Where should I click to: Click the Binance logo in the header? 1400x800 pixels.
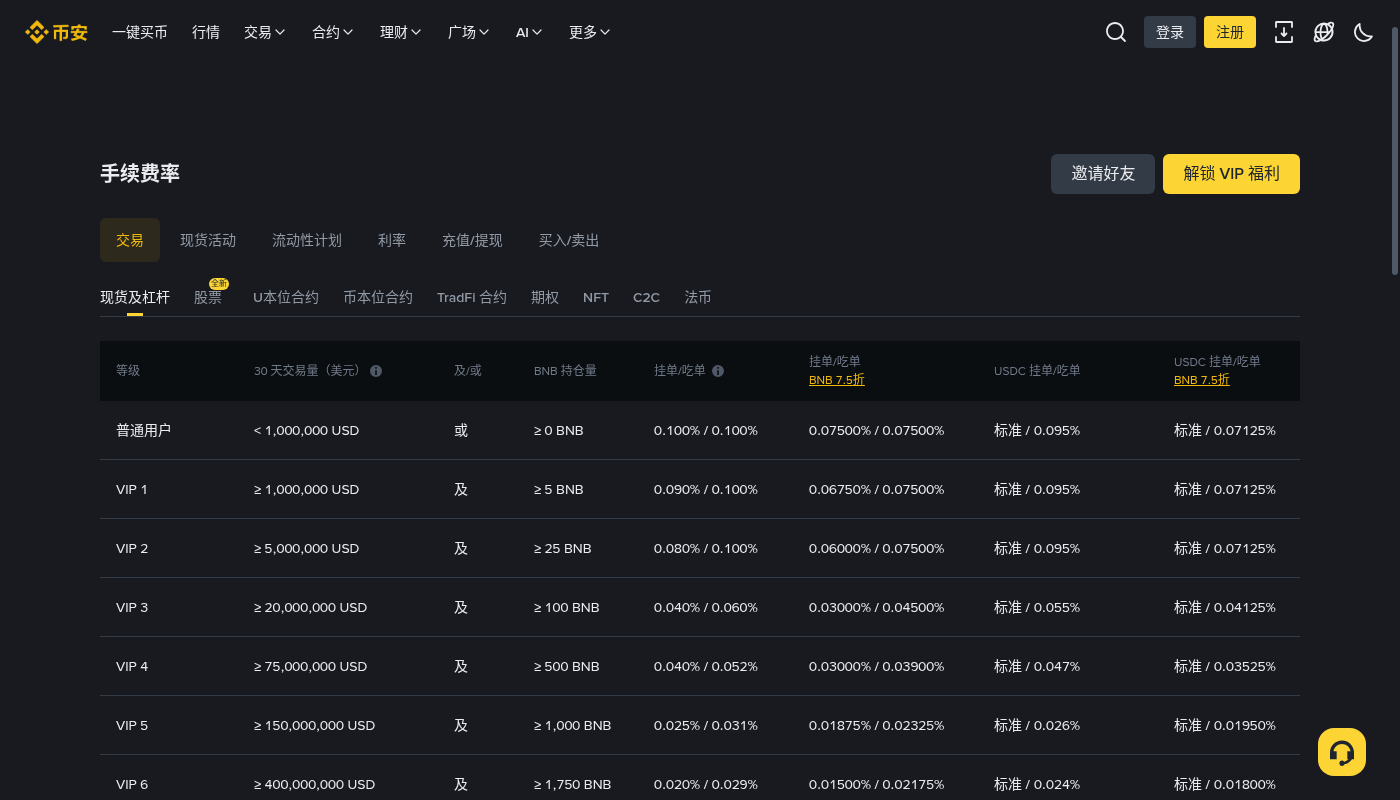(56, 32)
